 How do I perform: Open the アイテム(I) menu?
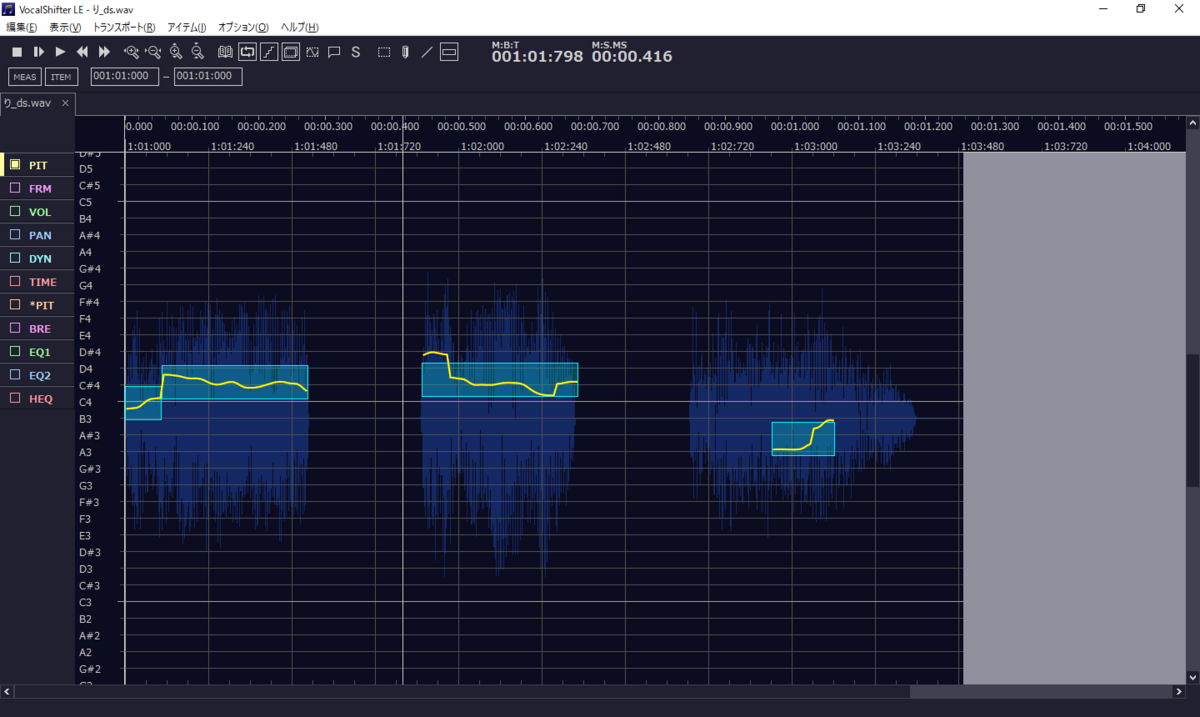click(x=187, y=27)
